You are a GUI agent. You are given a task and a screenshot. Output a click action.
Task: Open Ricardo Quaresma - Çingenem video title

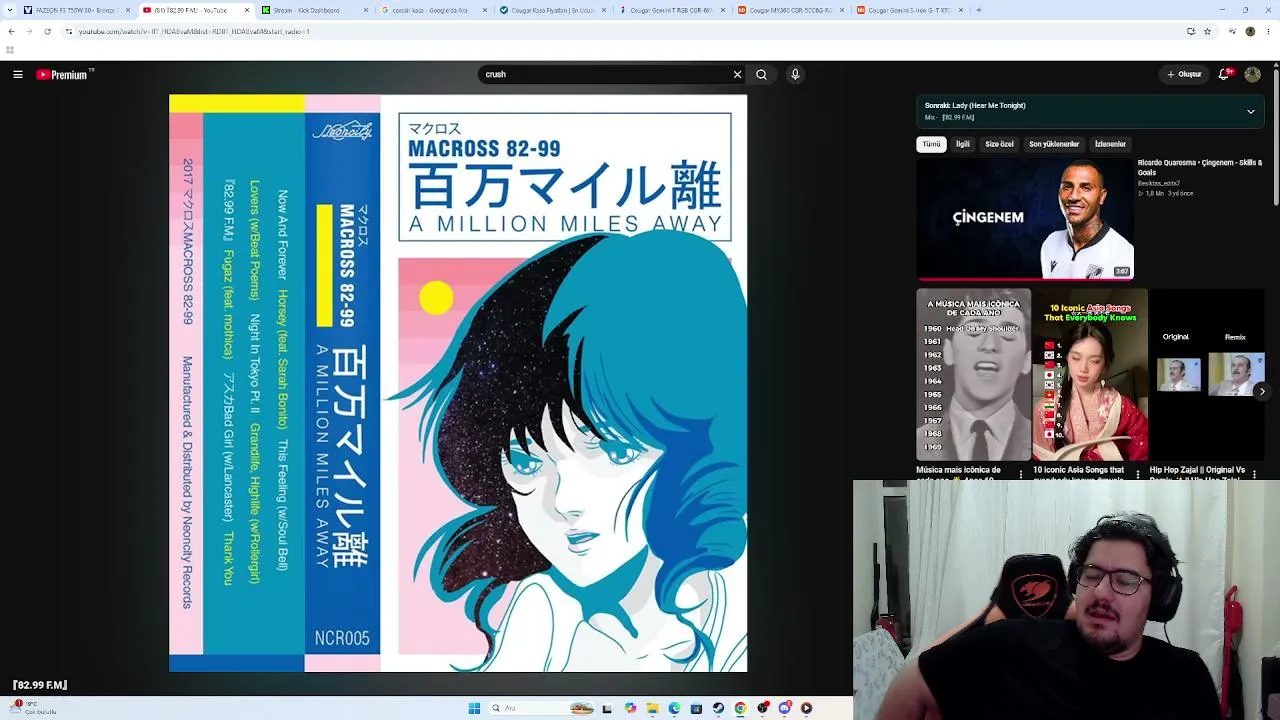1200,167
